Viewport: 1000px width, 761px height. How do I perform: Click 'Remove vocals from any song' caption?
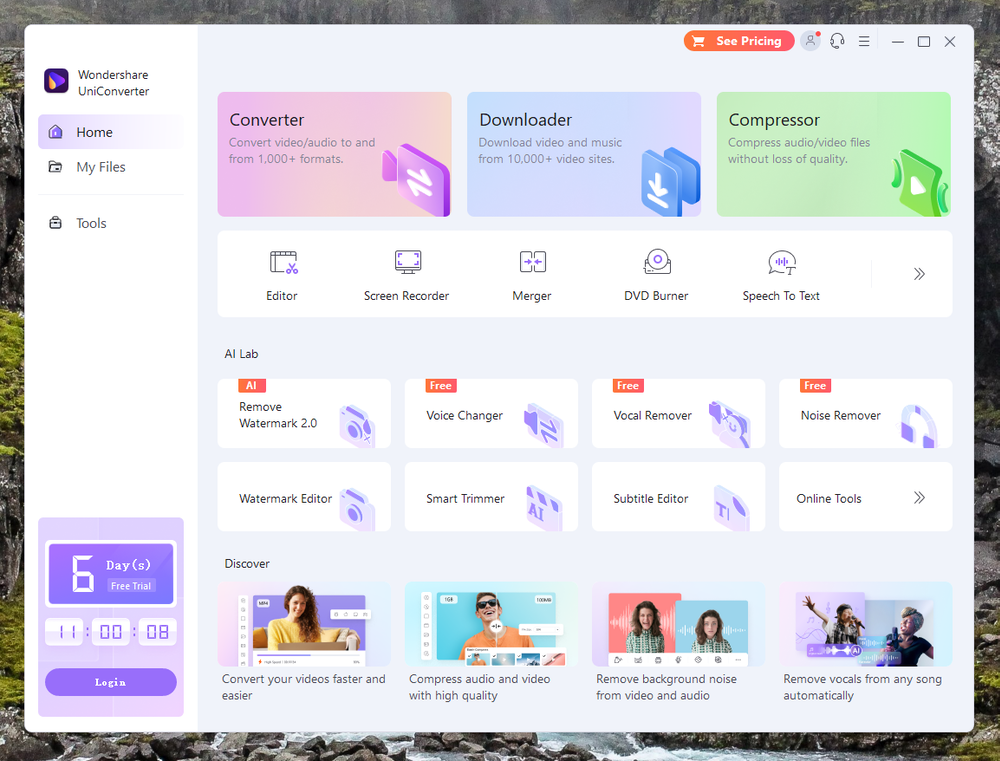862,687
